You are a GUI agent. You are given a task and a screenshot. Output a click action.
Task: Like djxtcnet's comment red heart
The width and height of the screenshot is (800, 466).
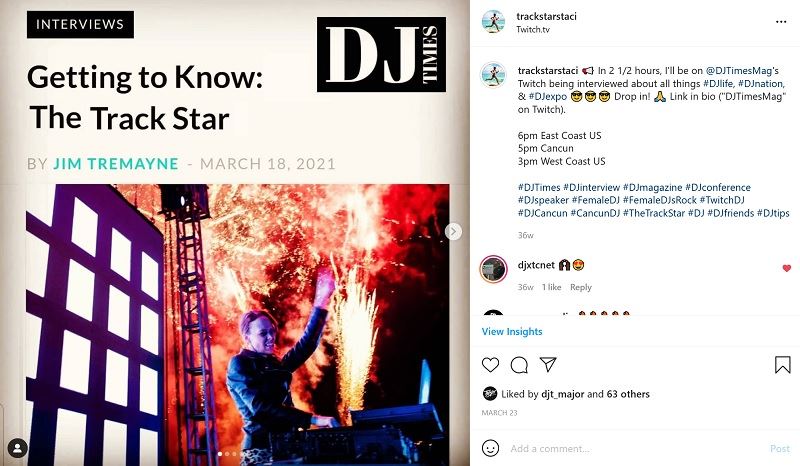coord(786,268)
